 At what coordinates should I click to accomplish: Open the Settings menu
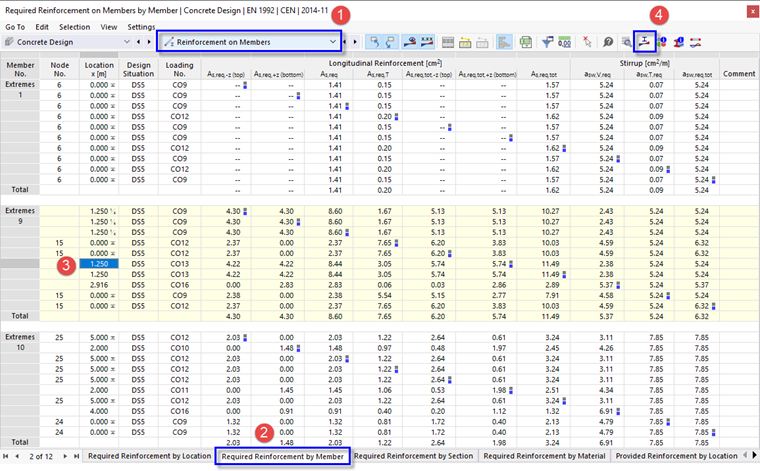pyautogui.click(x=141, y=26)
